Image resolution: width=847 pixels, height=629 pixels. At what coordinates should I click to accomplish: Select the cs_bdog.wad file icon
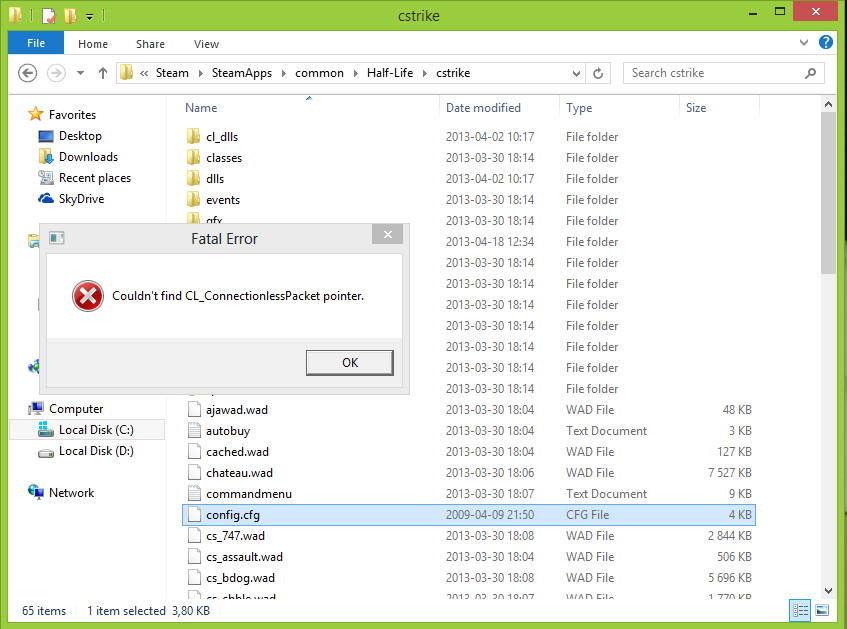point(194,578)
